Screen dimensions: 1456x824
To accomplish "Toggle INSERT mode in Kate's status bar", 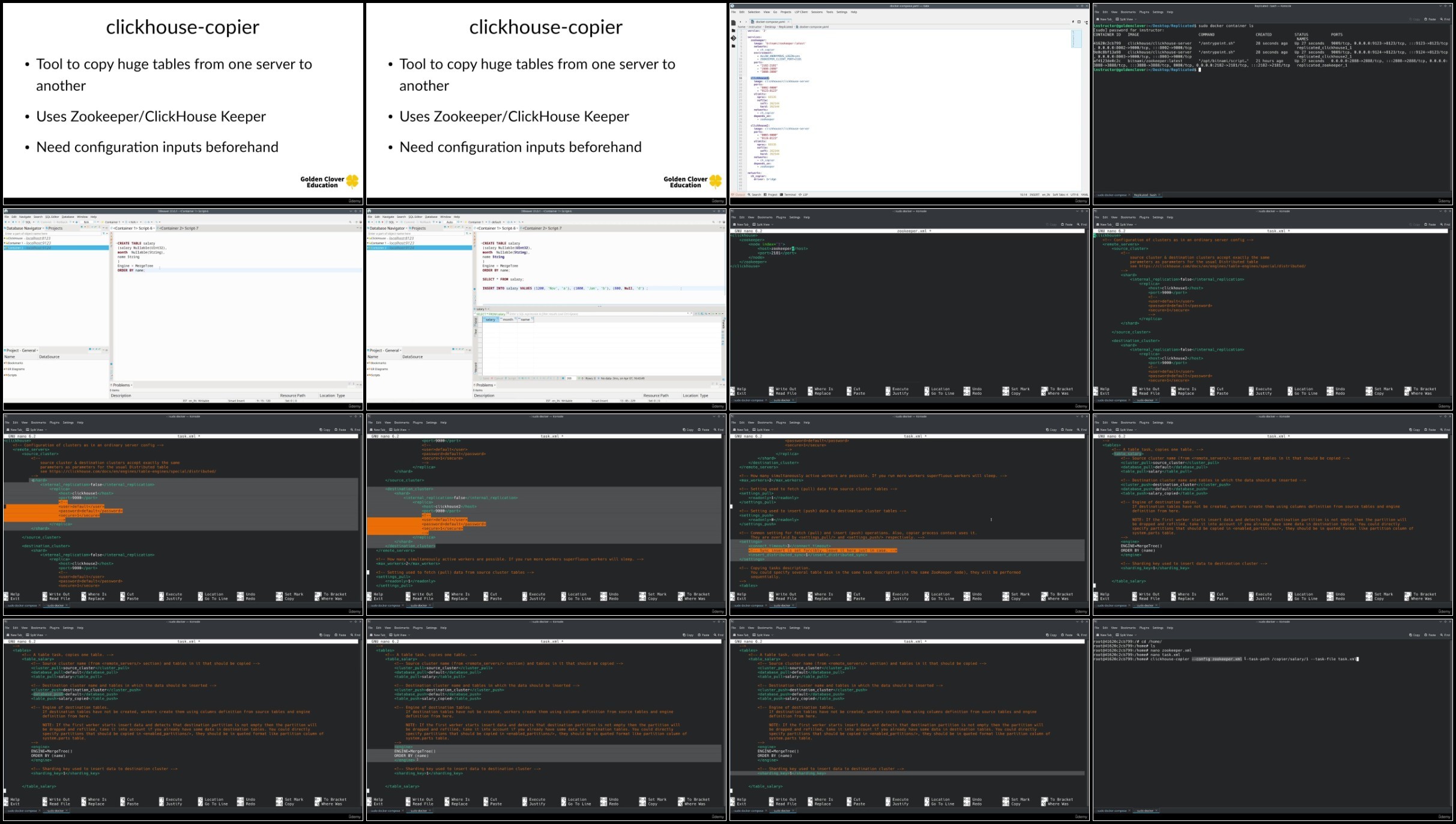I will click(1035, 194).
